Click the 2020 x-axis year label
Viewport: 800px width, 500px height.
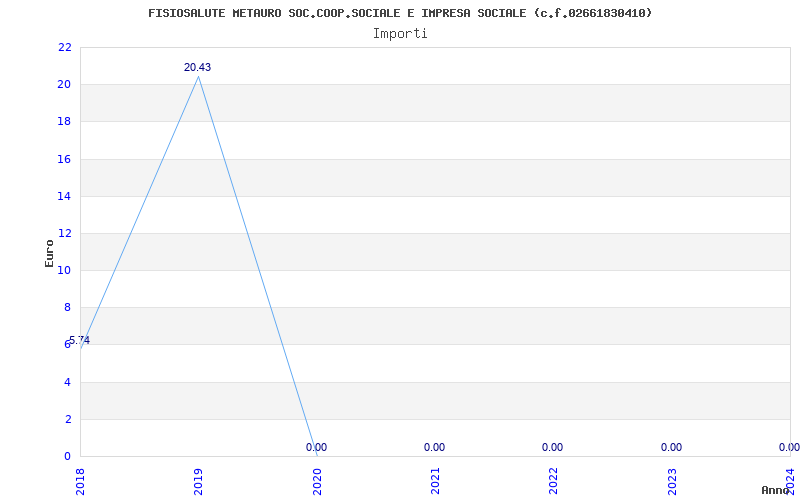317,482
